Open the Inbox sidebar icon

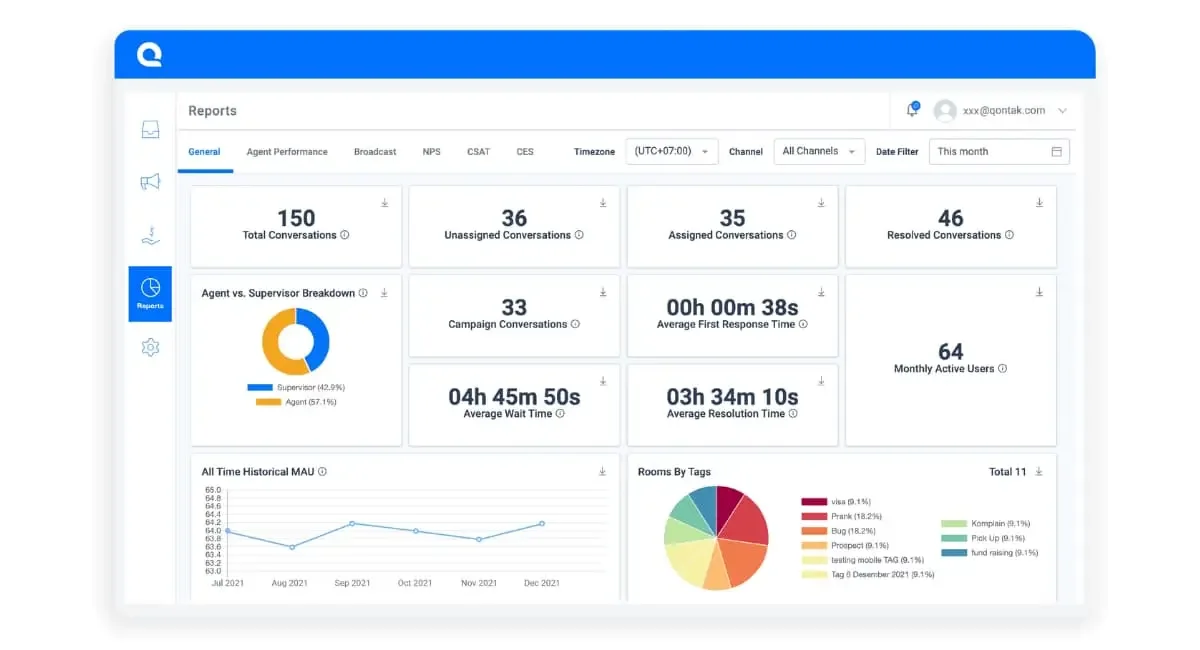coord(150,129)
